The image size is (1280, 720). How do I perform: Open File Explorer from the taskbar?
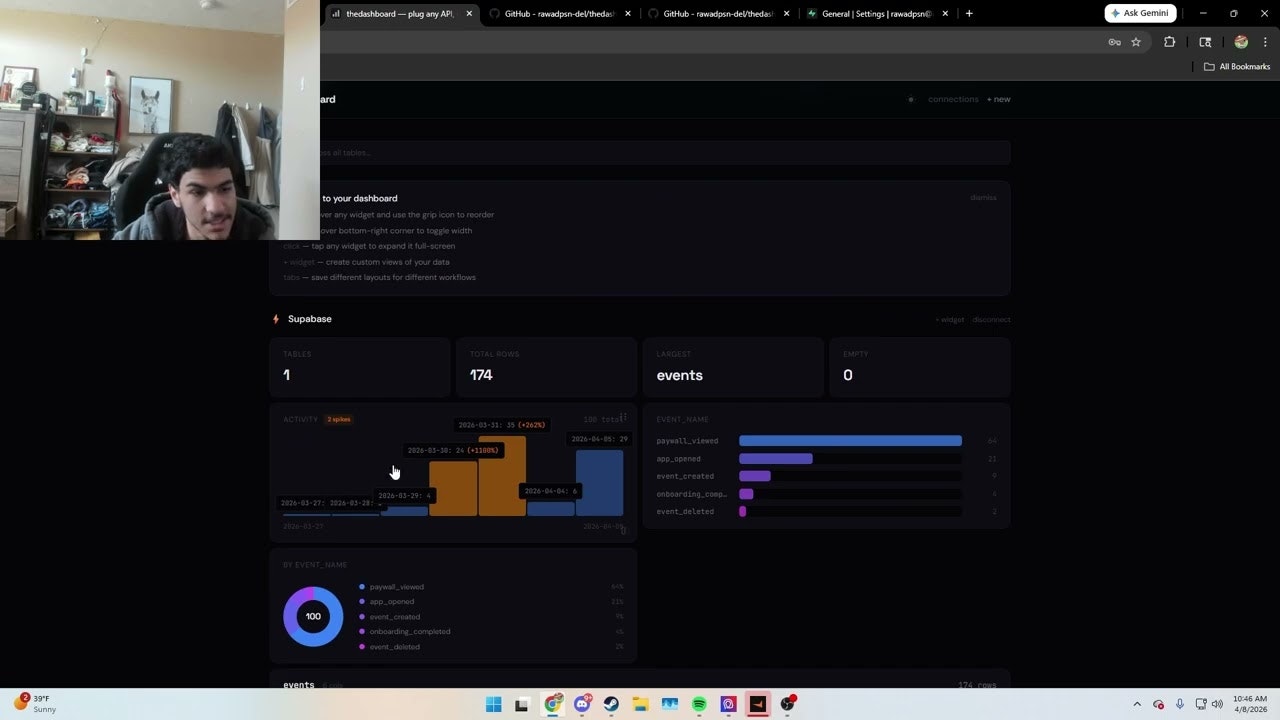640,704
